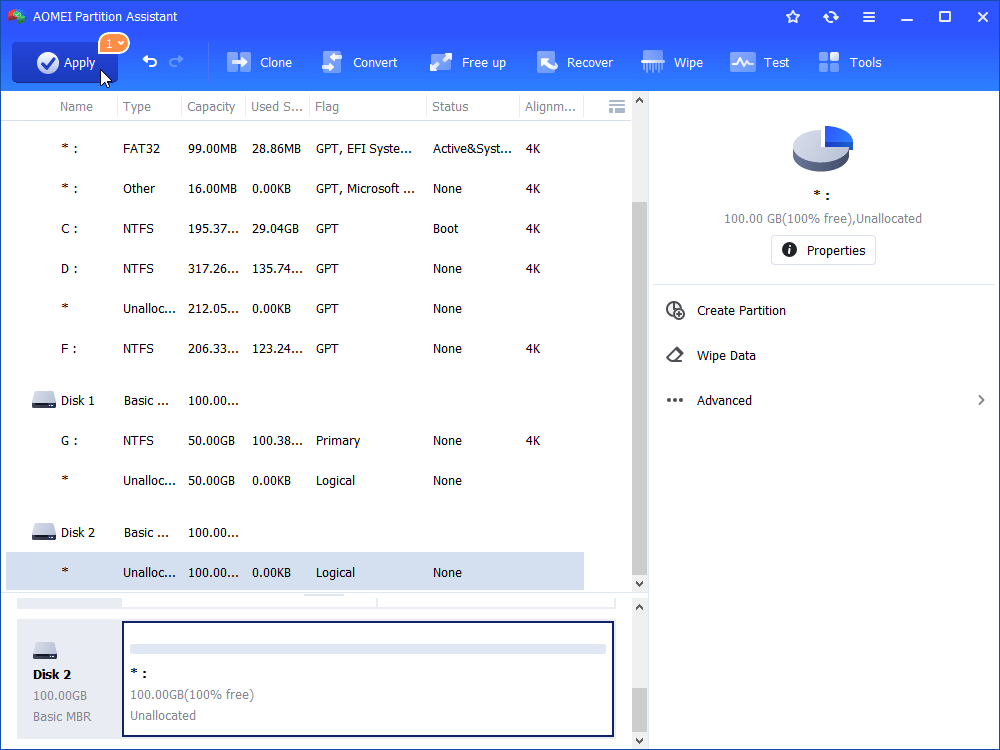
Task: Open the Test toolbar option
Action: click(760, 62)
